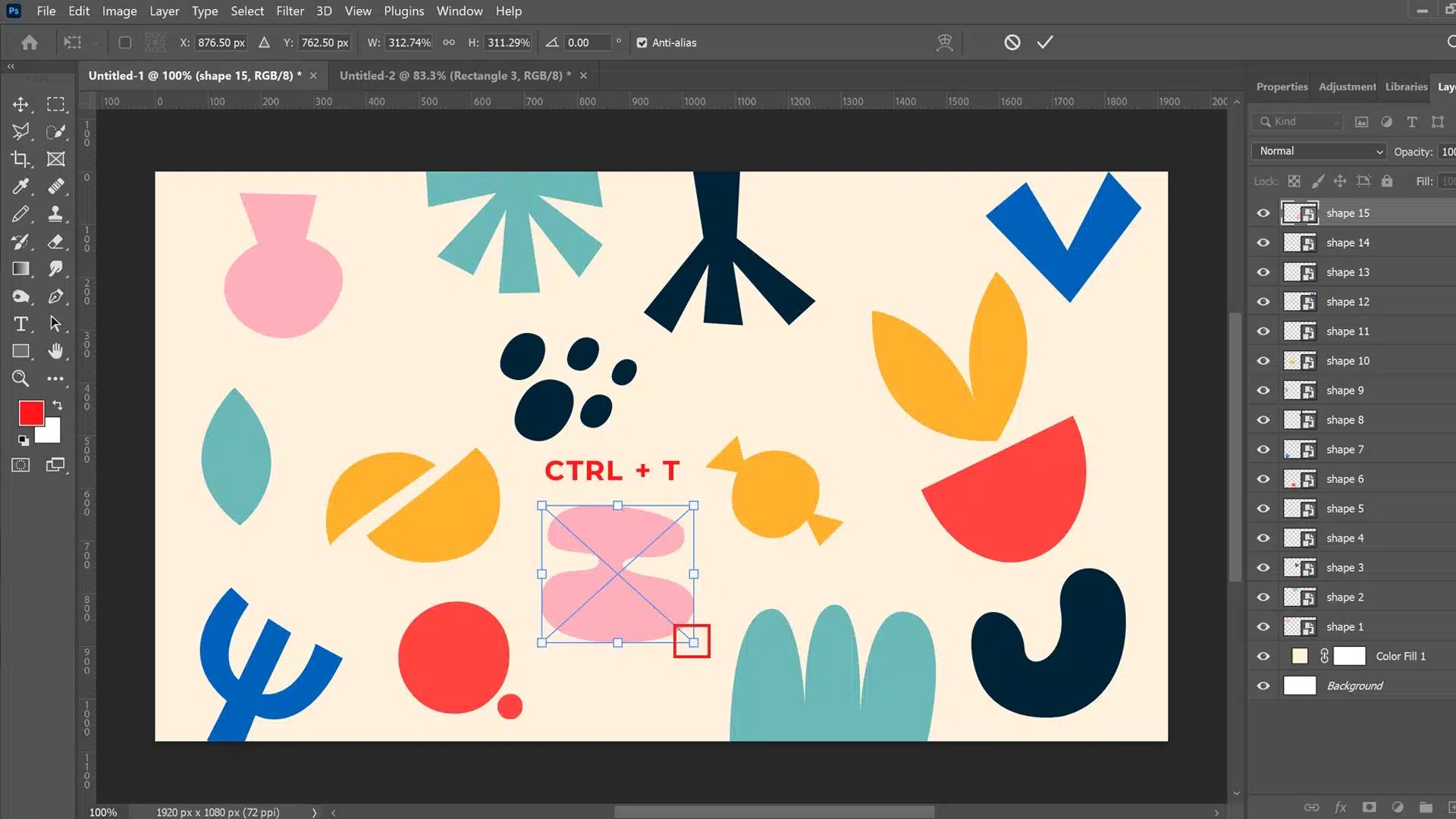Switch to the Libraries panel tab
The image size is (1456, 819).
coord(1406,86)
